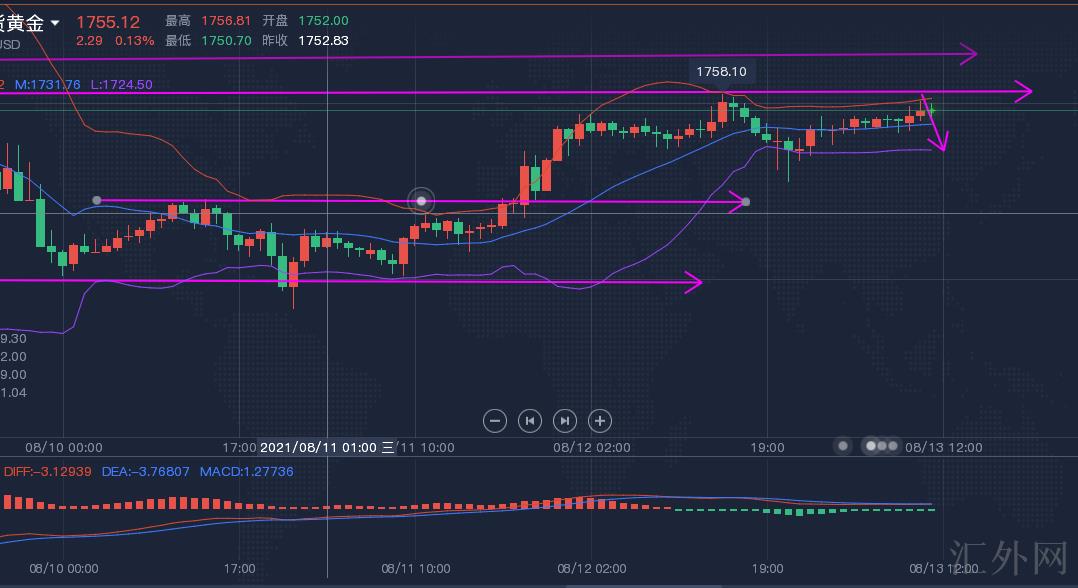Click the jump to next candle icon

[x=565, y=421]
